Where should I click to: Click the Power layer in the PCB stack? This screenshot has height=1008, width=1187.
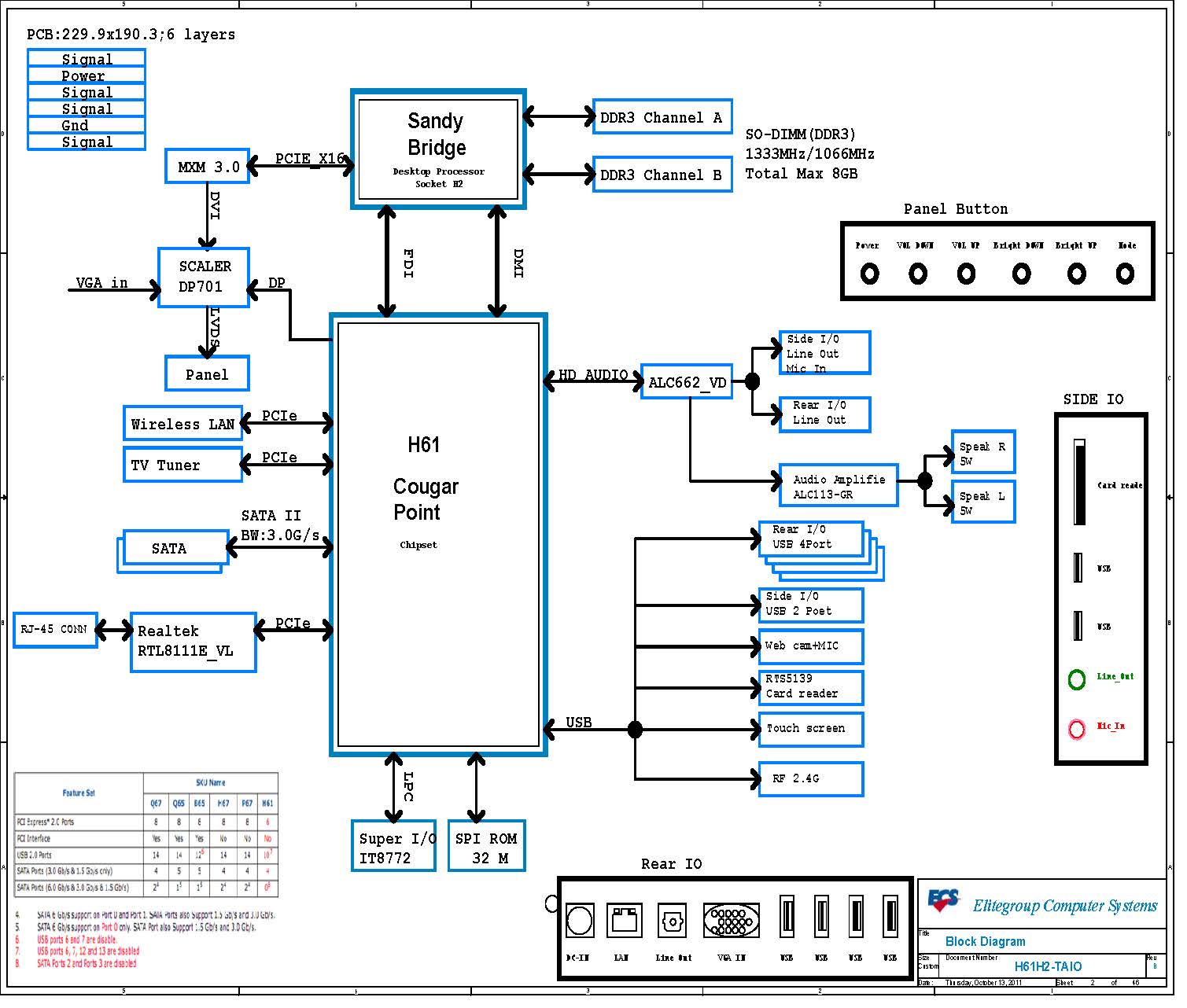(x=87, y=77)
